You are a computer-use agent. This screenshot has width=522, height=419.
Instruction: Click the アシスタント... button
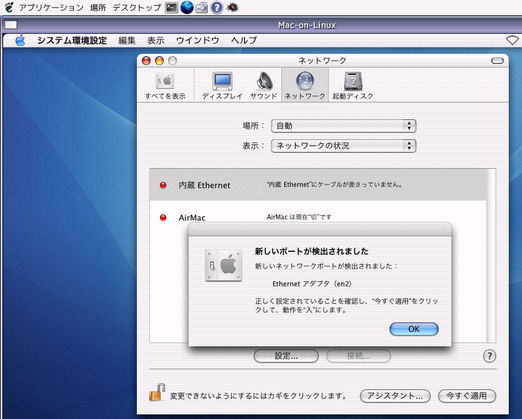tap(395, 396)
